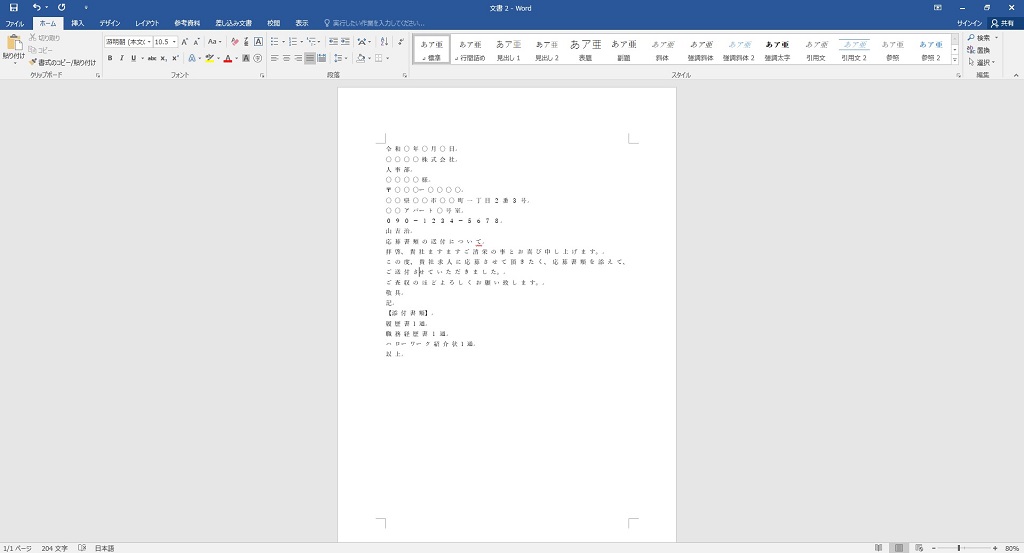The height and width of the screenshot is (553, 1024).
Task: Switch to the References (参考資料) tab
Action: point(187,24)
